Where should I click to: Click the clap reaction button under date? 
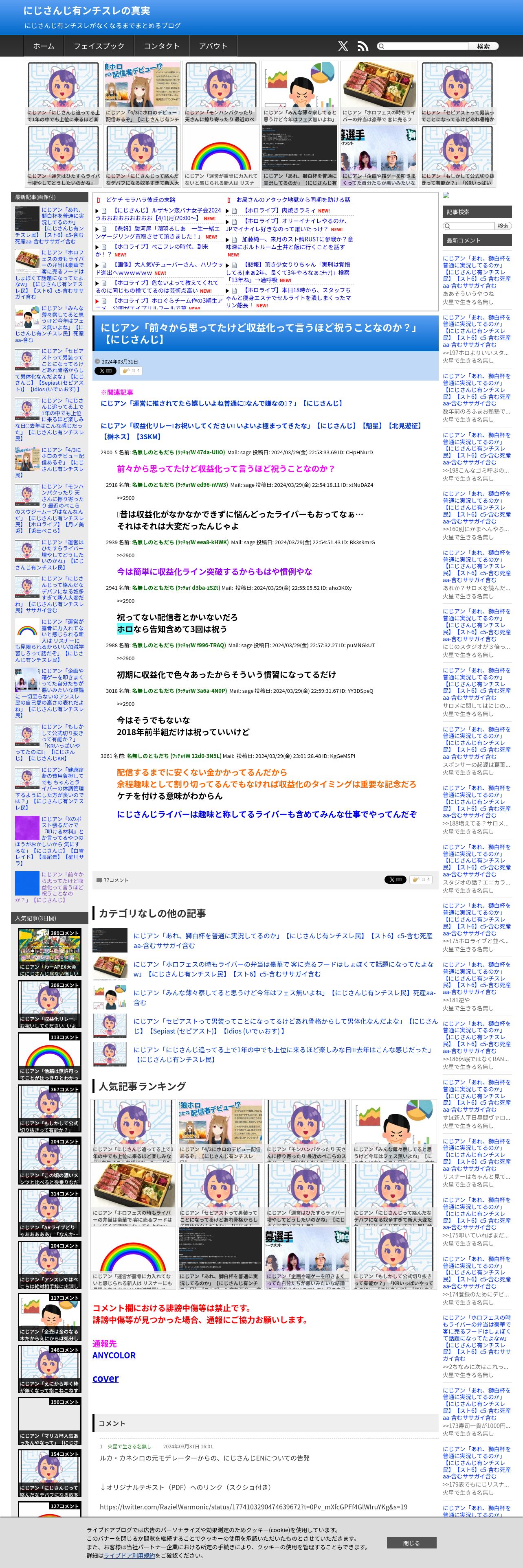point(130,371)
